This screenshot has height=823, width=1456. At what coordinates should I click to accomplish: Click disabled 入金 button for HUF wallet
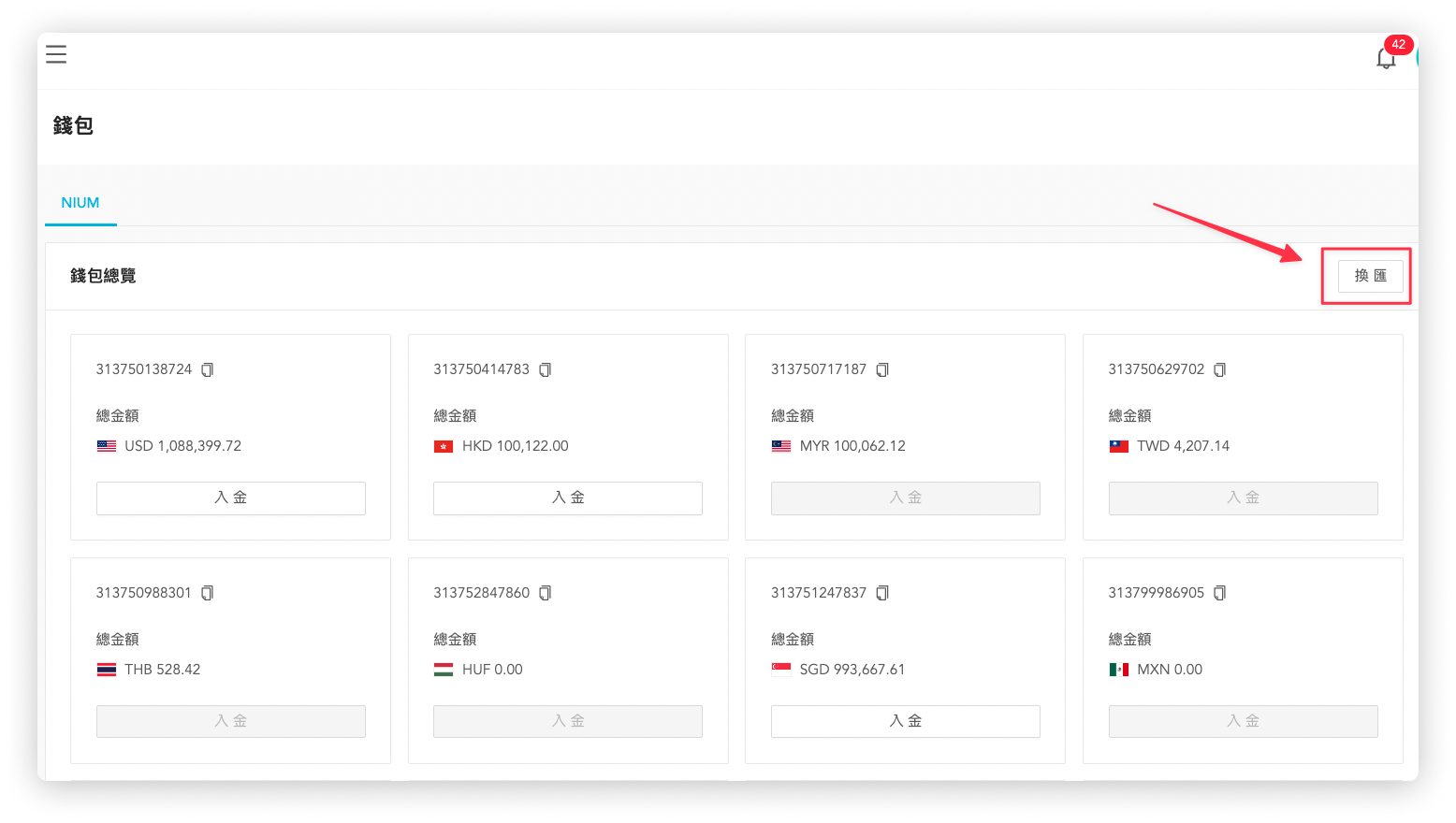pyautogui.click(x=568, y=721)
